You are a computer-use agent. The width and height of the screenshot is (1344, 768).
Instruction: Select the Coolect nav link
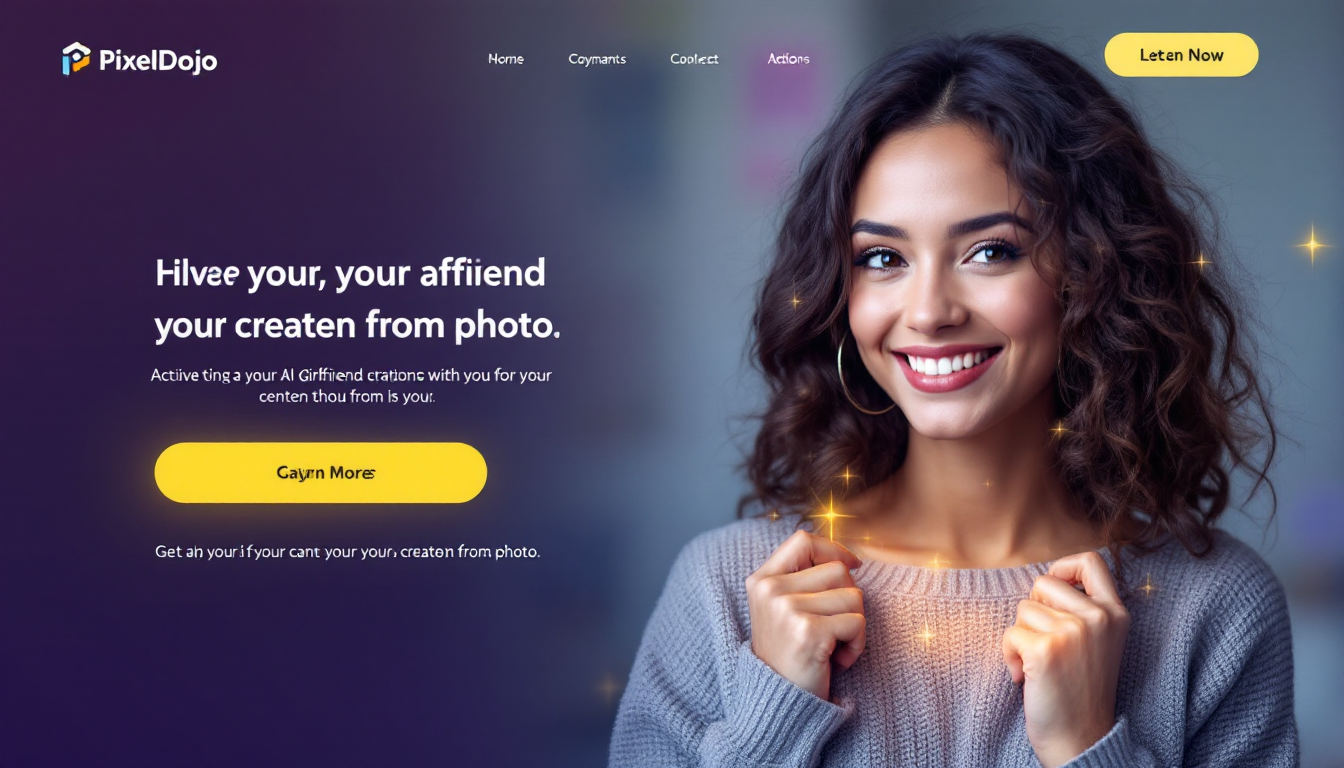(694, 59)
